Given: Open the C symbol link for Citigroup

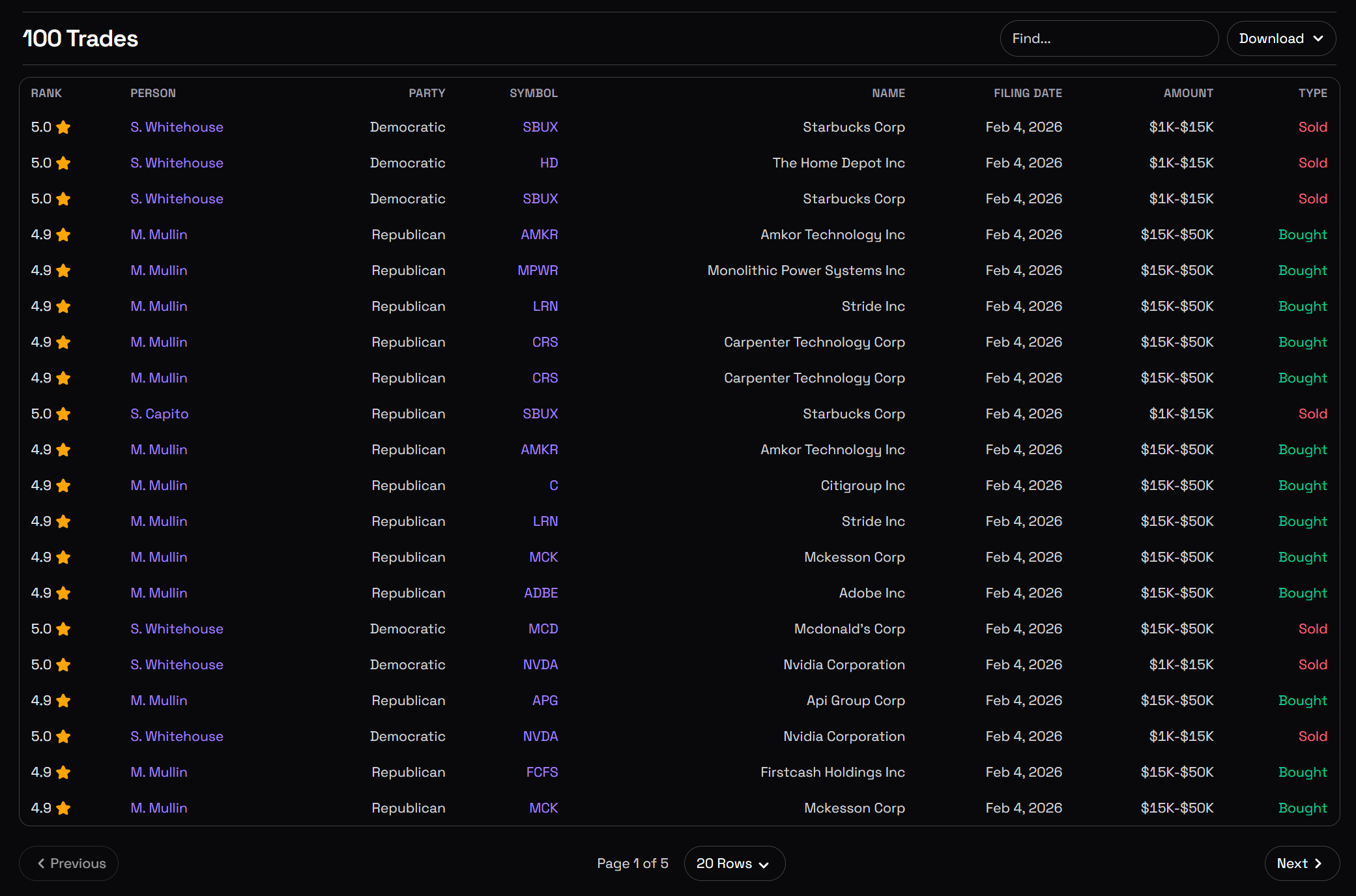Looking at the screenshot, I should [553, 485].
